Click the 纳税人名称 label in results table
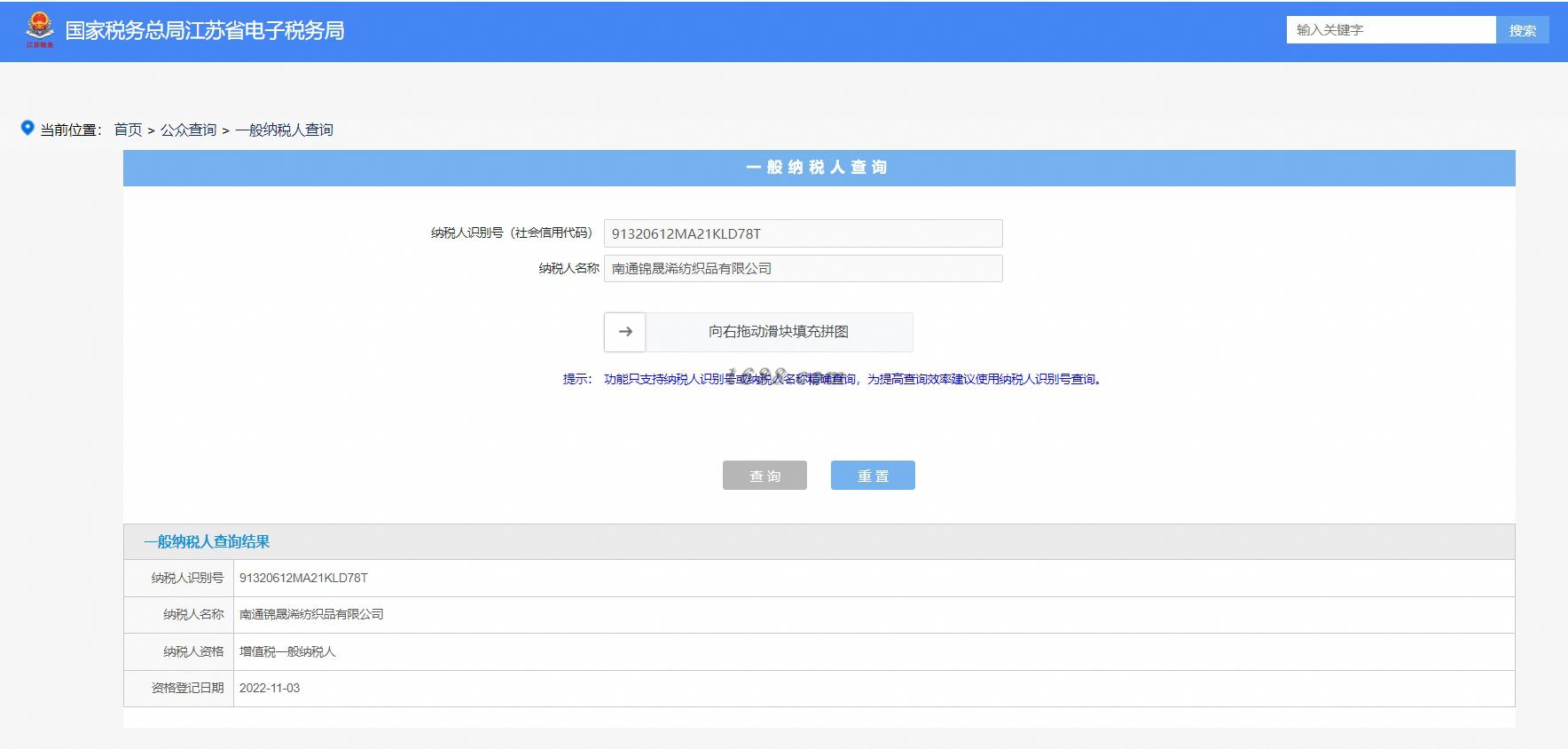Image resolution: width=1568 pixels, height=749 pixels. click(x=193, y=614)
